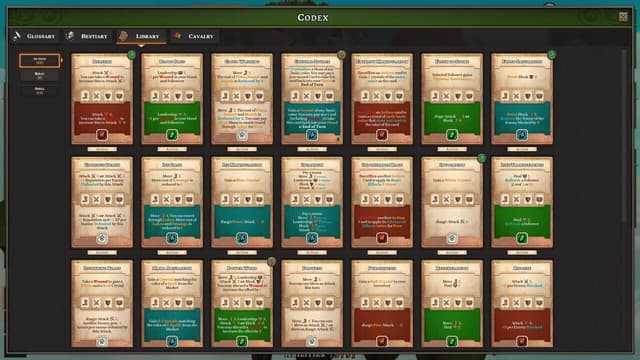Click label button under Leadership per Wound card
Screen dimensions: 640x360
[x=172, y=149]
